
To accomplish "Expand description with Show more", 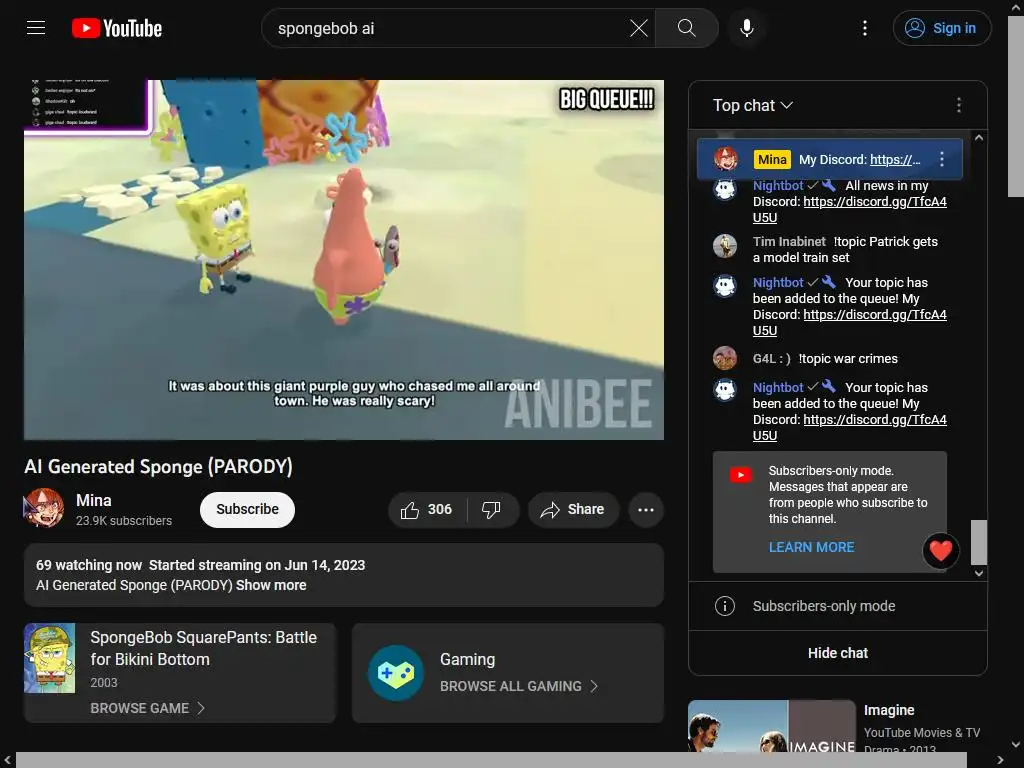I will (x=271, y=585).
